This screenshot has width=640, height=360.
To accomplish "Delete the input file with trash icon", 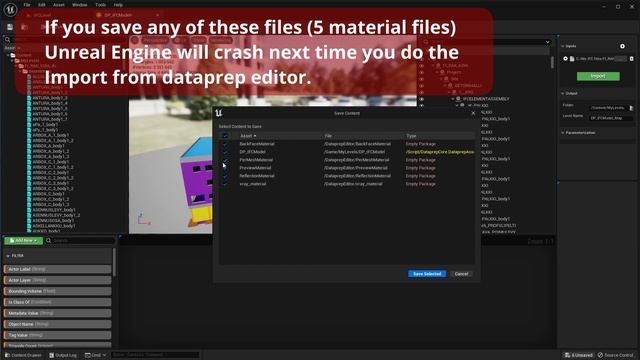I will pos(631,59).
